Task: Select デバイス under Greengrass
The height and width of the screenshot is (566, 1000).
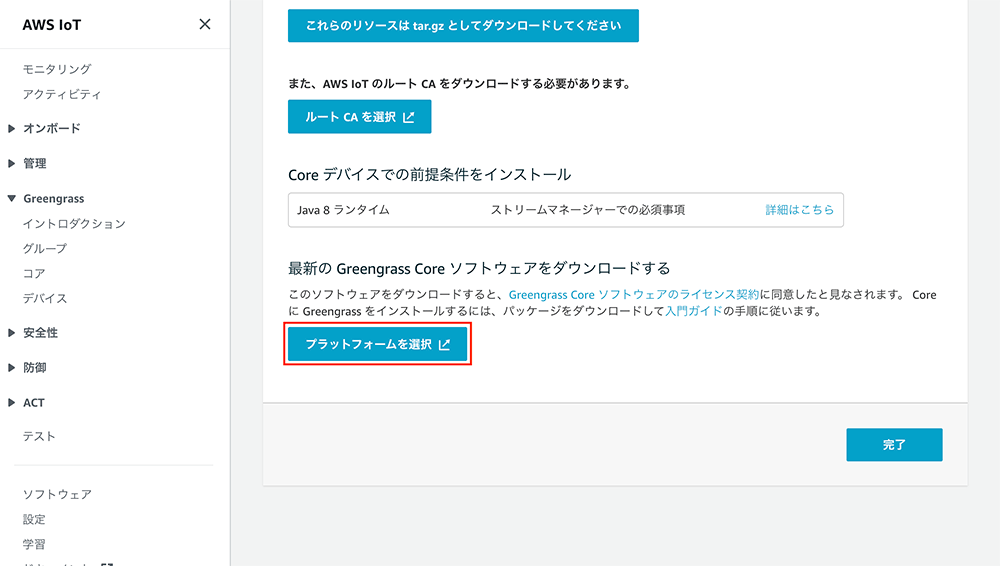Action: (x=45, y=299)
